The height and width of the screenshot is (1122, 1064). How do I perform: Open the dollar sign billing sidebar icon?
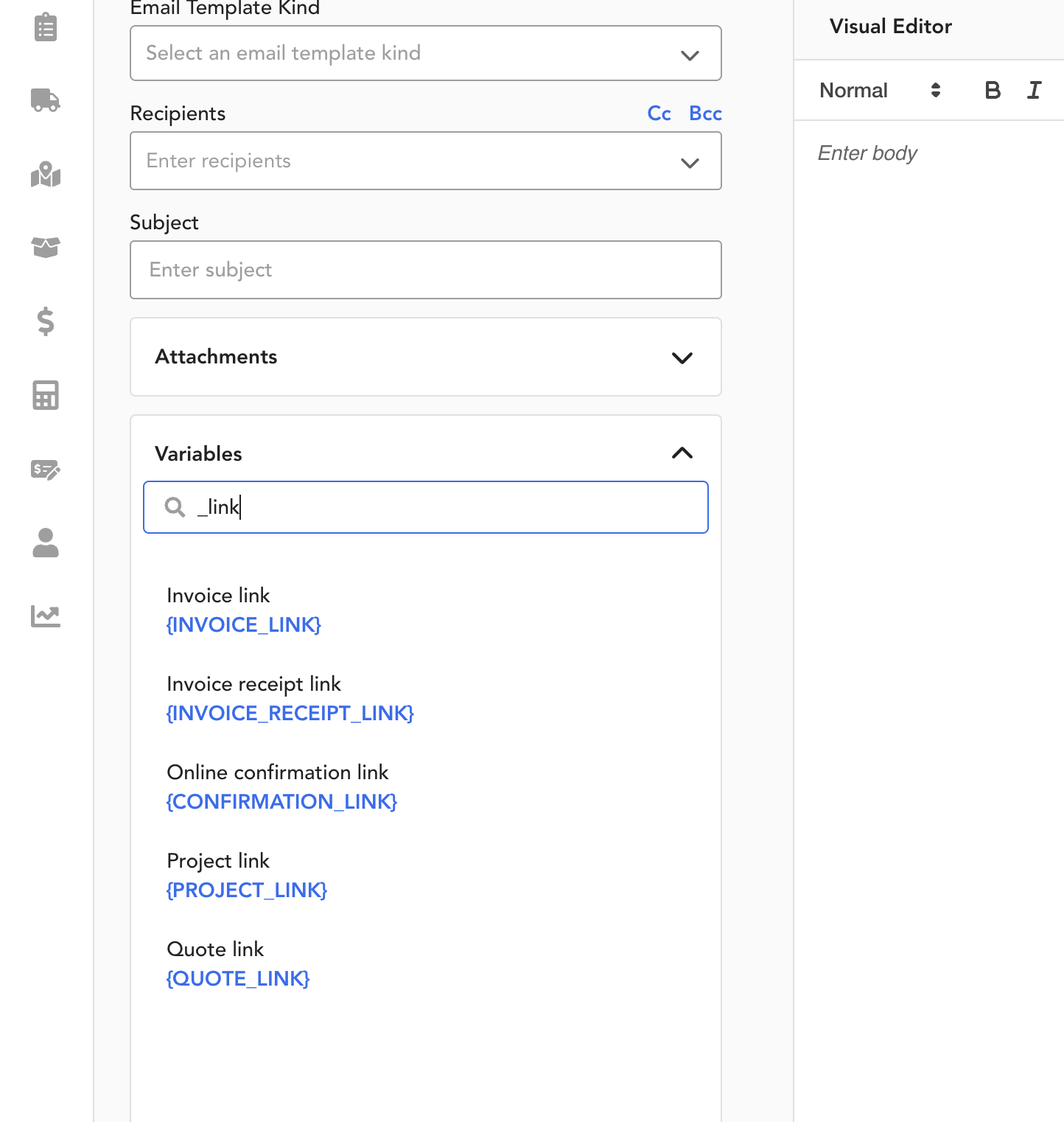click(x=46, y=321)
